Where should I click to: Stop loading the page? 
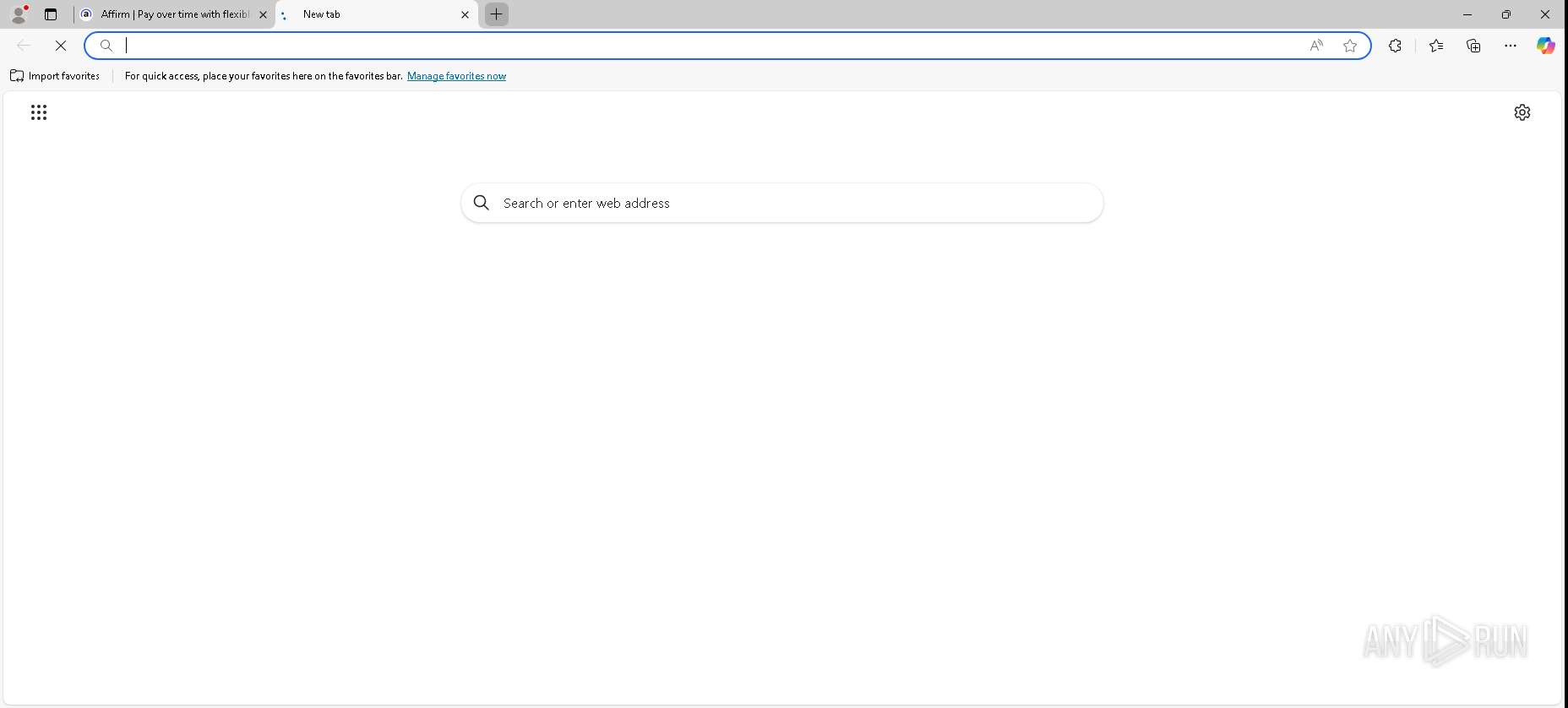pos(61,46)
